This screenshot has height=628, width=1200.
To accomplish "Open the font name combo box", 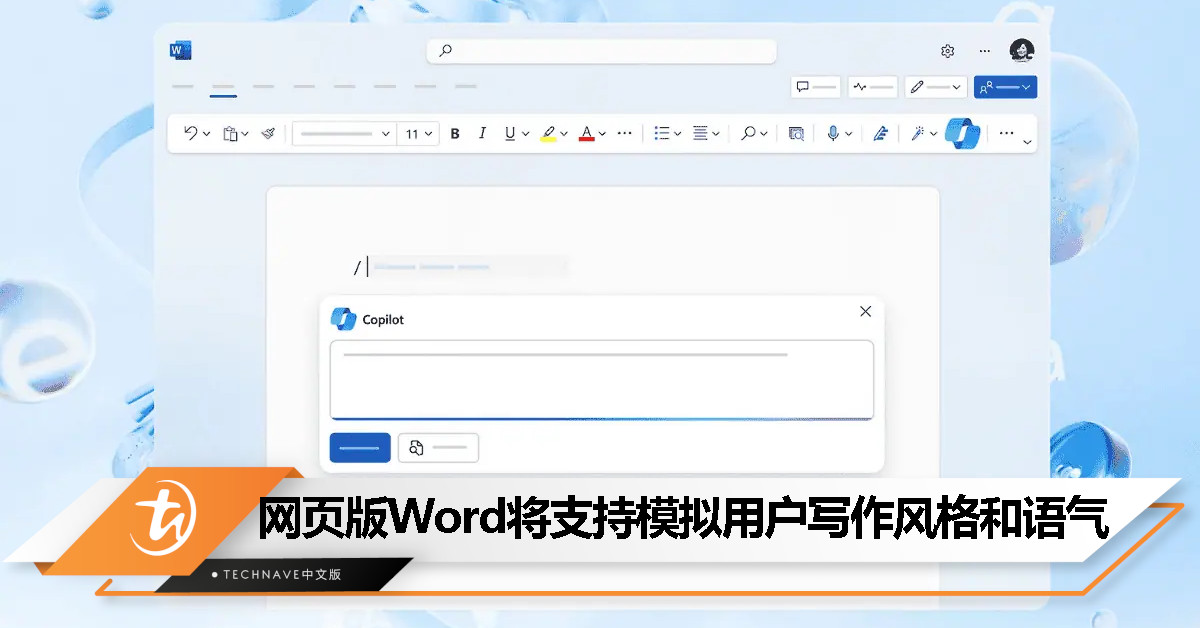I will [344, 133].
